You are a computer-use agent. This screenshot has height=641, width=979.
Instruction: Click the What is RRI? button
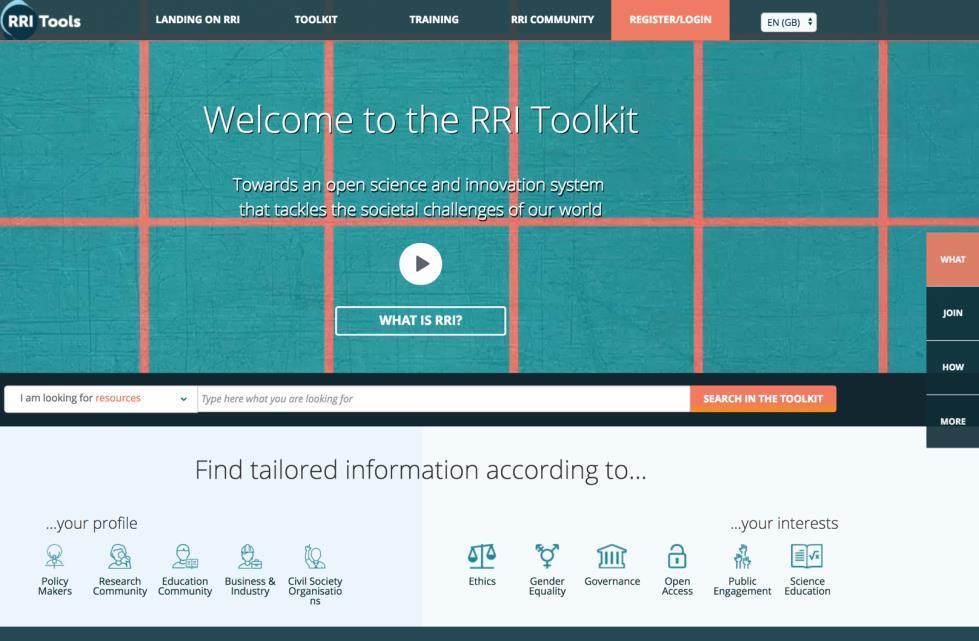tap(421, 321)
